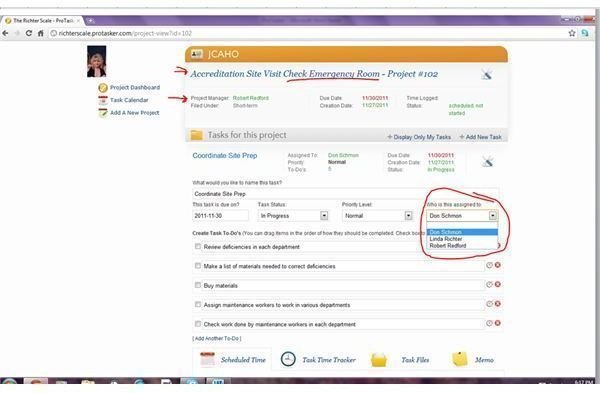
Task: Tick the Buy materials checkbox
Action: pos(198,285)
